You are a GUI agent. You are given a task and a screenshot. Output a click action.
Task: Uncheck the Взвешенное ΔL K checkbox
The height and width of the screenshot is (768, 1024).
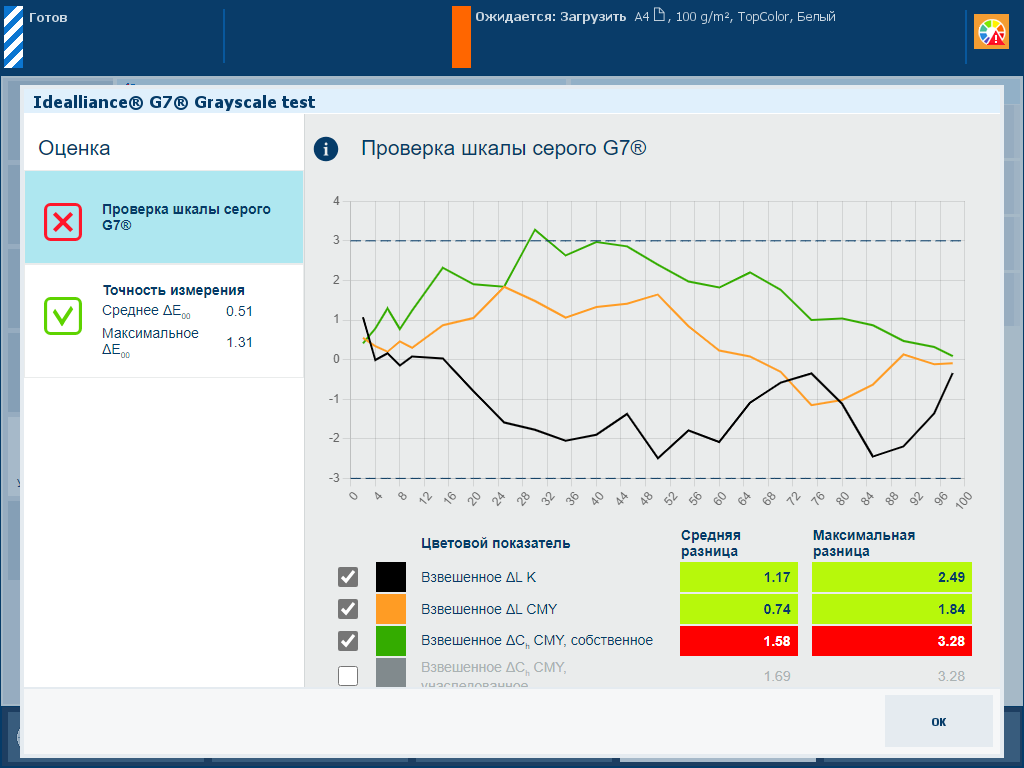point(348,577)
